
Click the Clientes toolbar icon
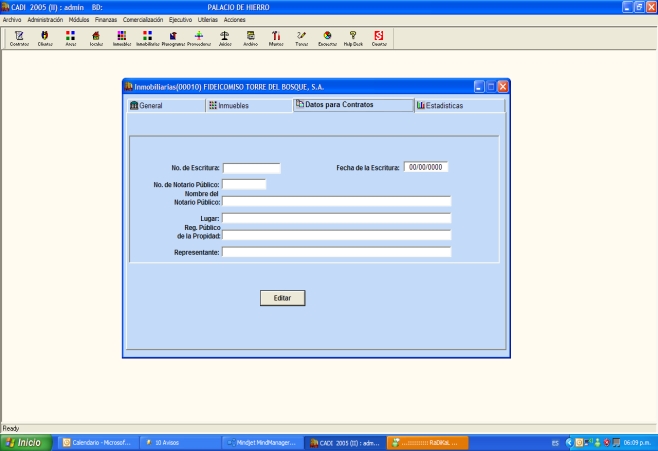[45, 38]
